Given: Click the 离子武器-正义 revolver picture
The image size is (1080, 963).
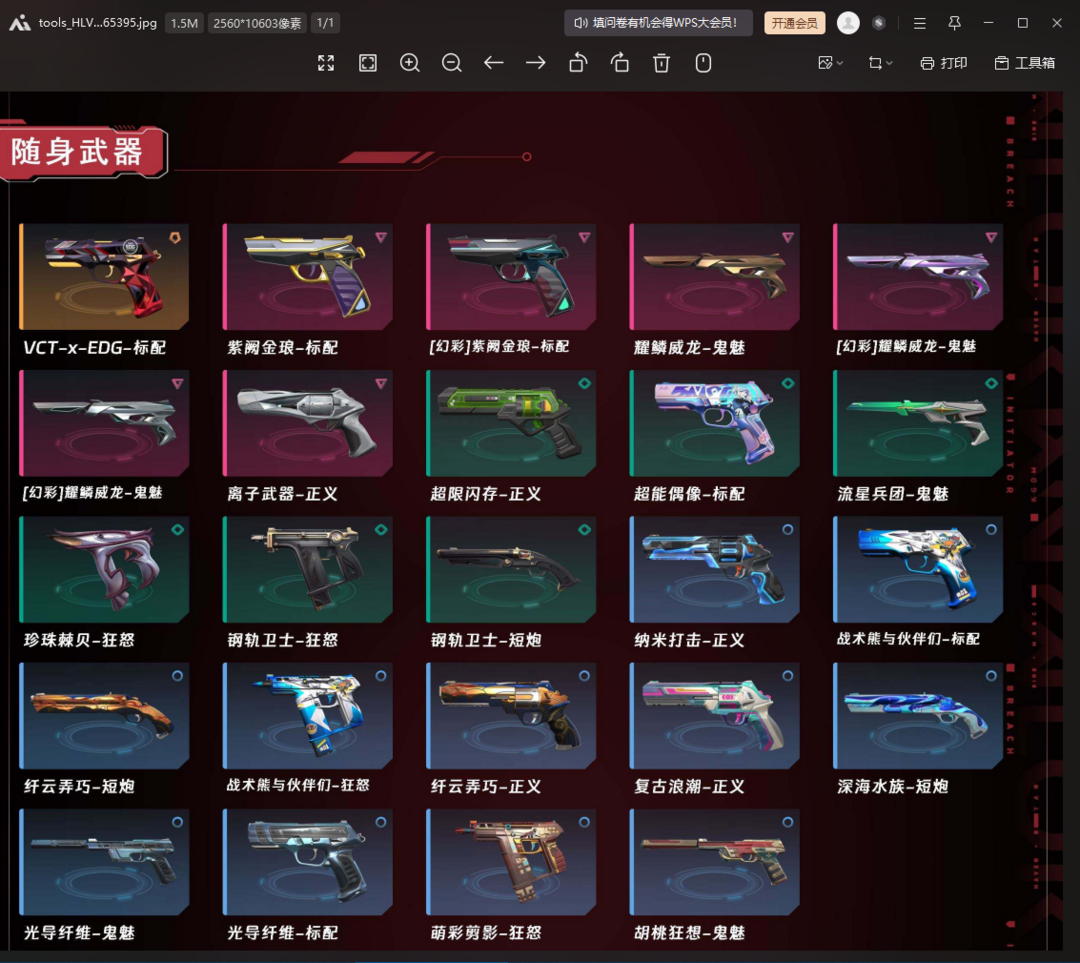Looking at the screenshot, I should tap(308, 423).
